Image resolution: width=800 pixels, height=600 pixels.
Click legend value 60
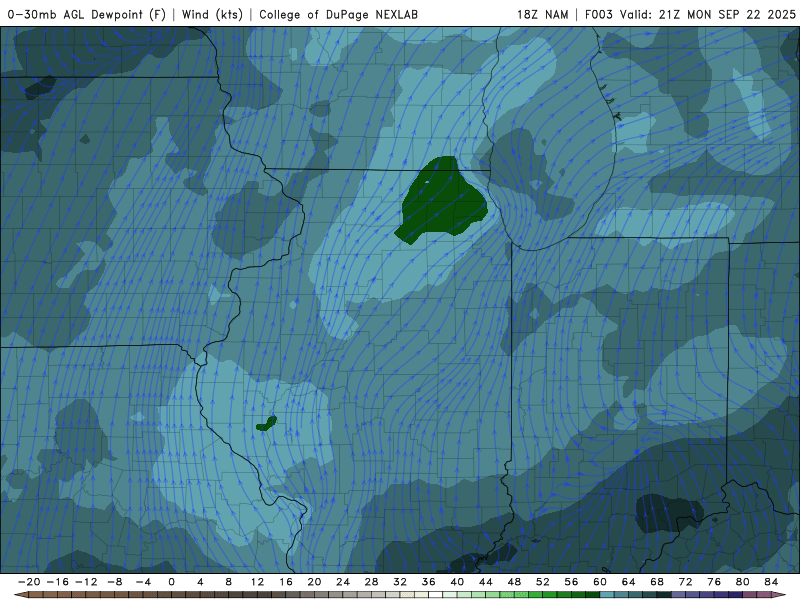point(600,582)
